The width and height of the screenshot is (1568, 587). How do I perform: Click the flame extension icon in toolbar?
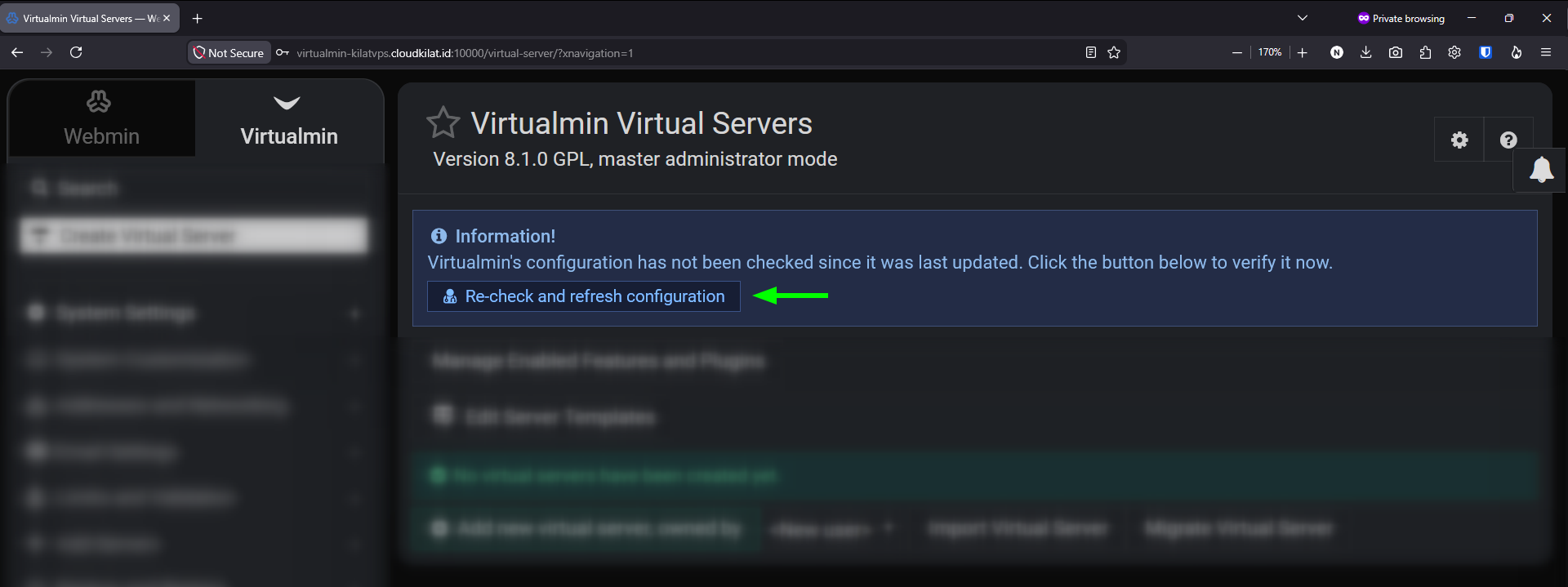pos(1517,52)
